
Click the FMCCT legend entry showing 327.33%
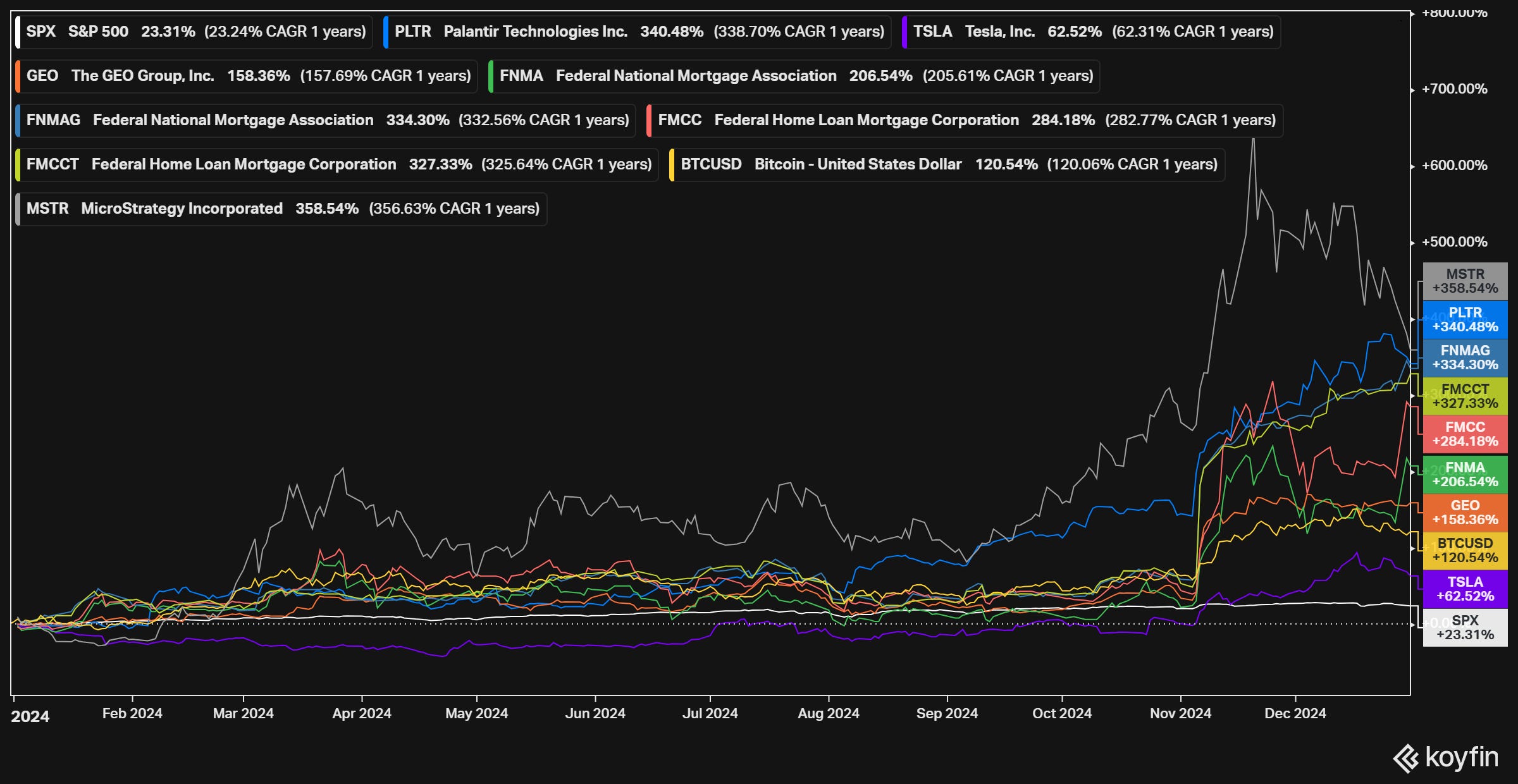(x=336, y=164)
